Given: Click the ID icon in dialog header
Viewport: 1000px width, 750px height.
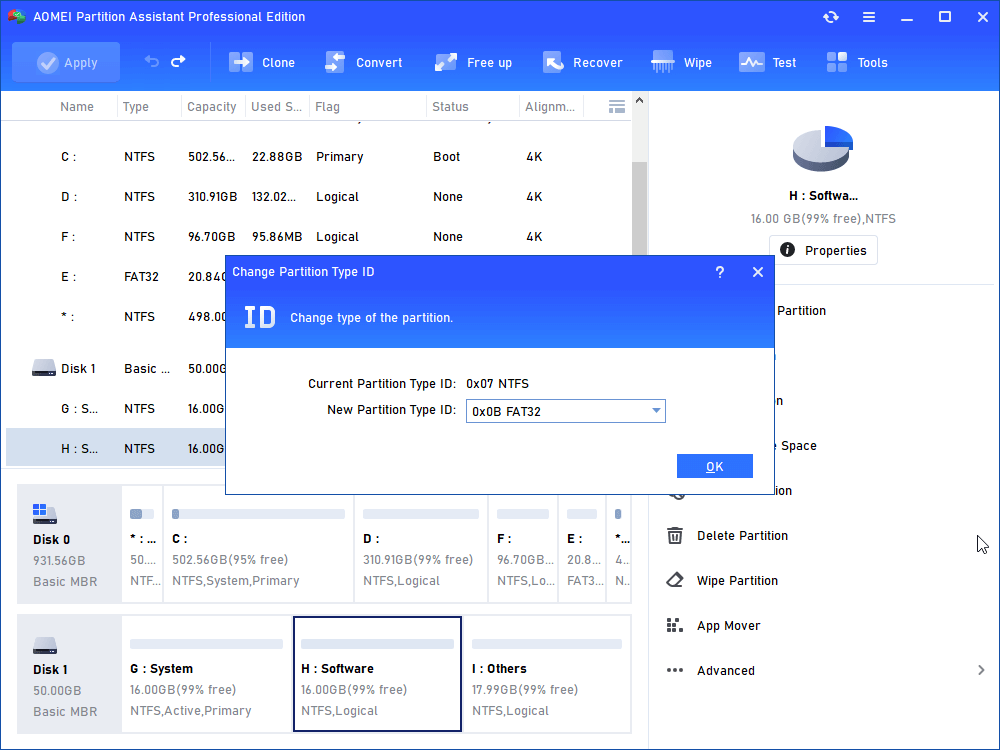Looking at the screenshot, I should click(x=260, y=317).
